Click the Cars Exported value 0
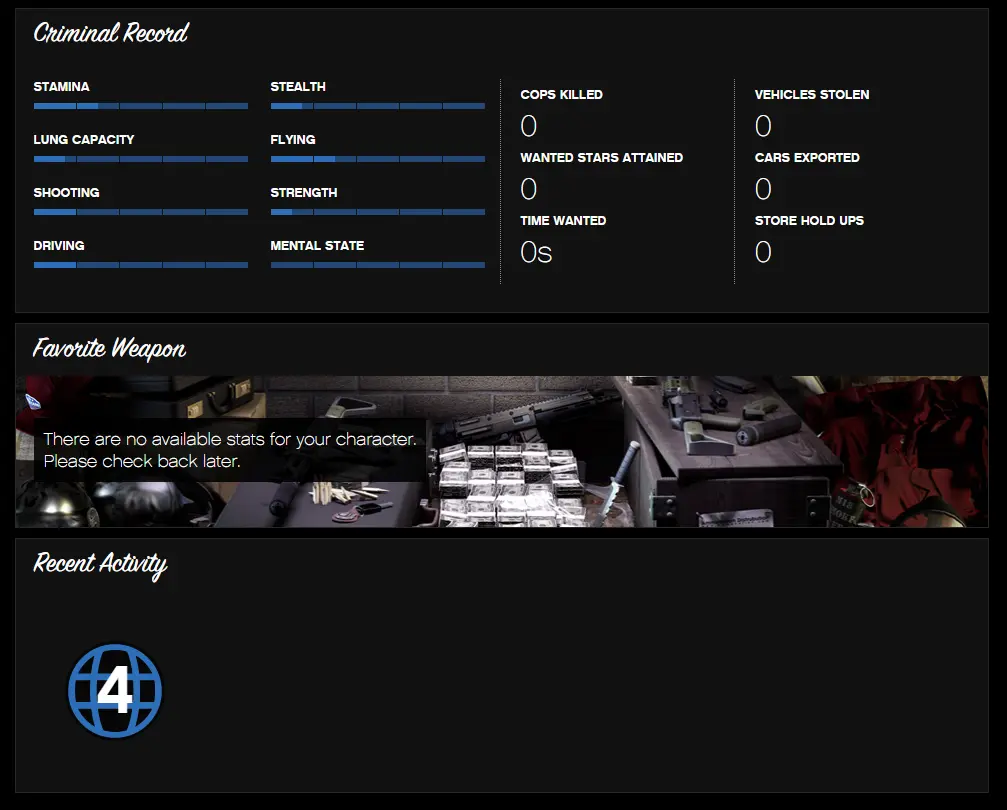This screenshot has height=810, width=1007. [x=763, y=189]
